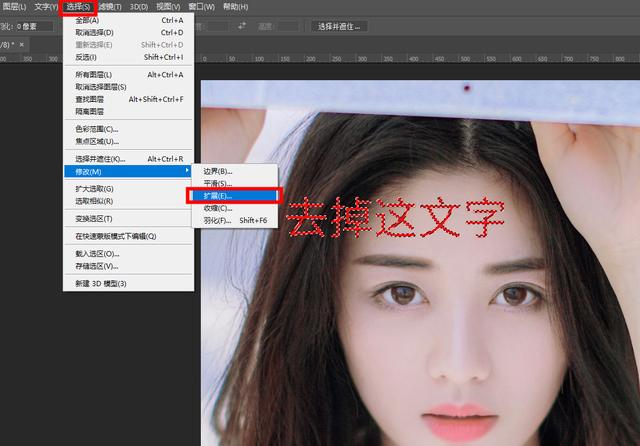Choose 扩大选取(G) entry
This screenshot has height=446, width=640.
tap(129, 189)
